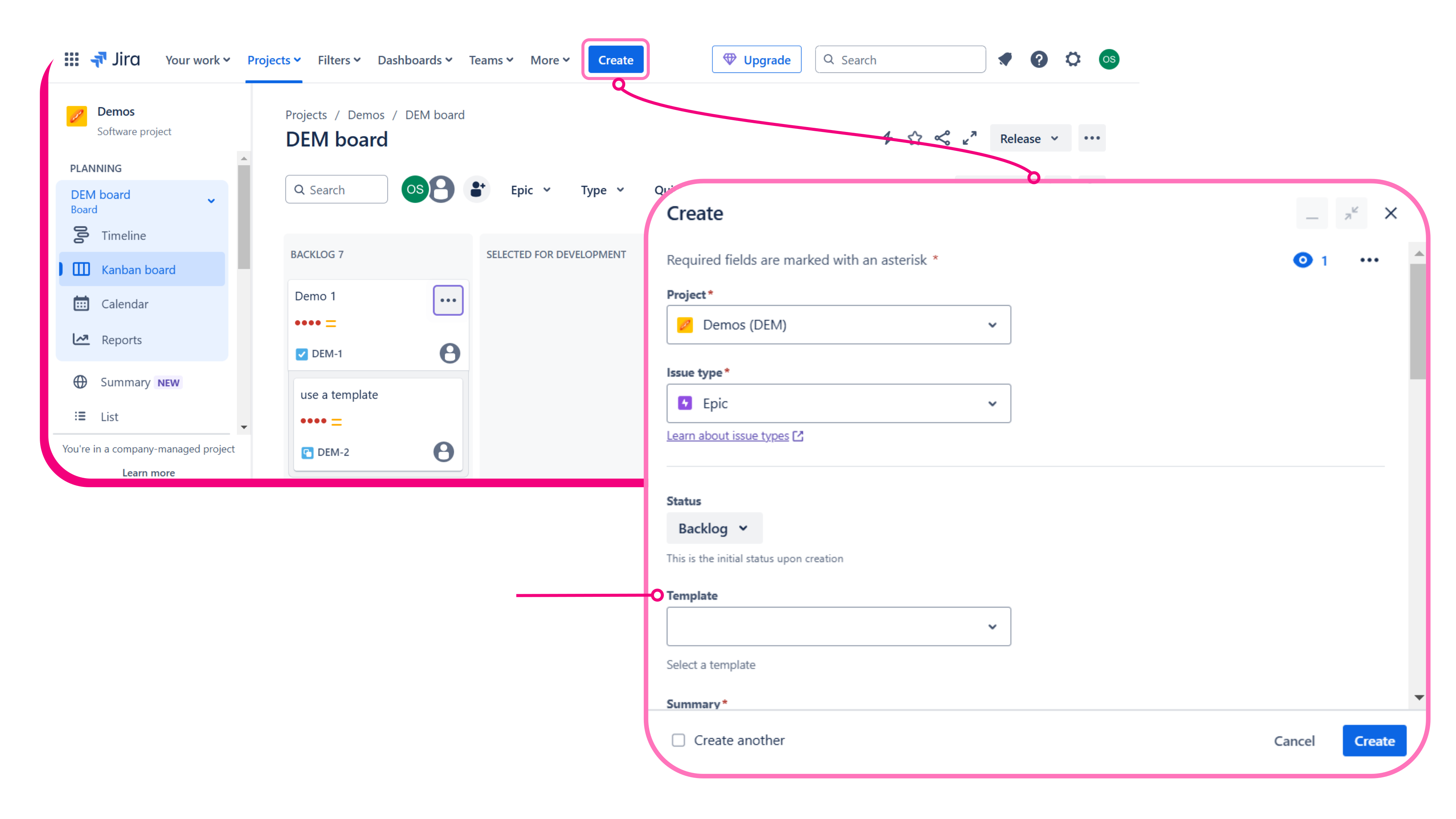The width and height of the screenshot is (1456, 819).
Task: Click Cancel in the Create dialog
Action: 1294,741
